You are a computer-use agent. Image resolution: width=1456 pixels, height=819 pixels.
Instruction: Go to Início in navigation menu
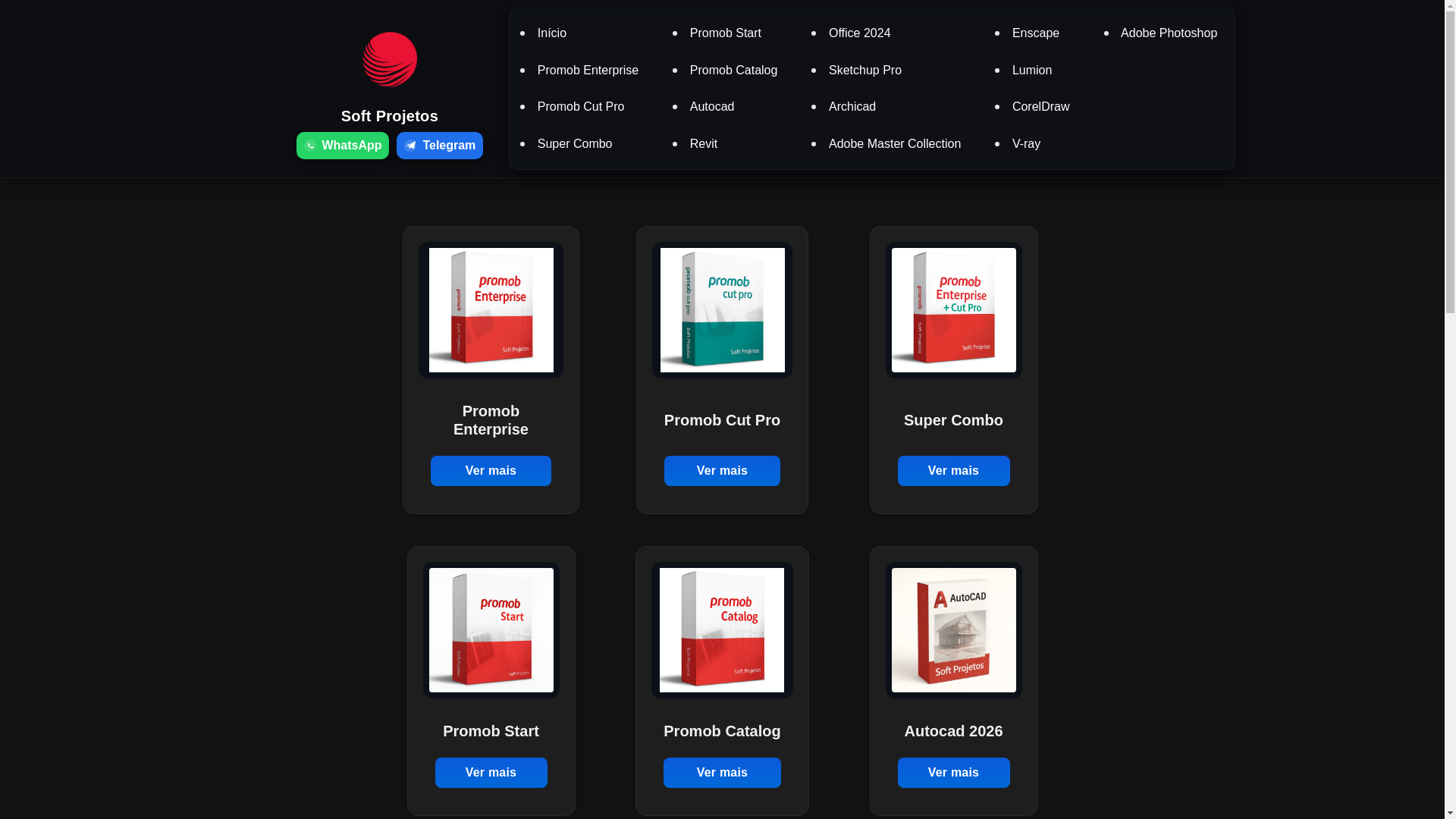(x=552, y=33)
